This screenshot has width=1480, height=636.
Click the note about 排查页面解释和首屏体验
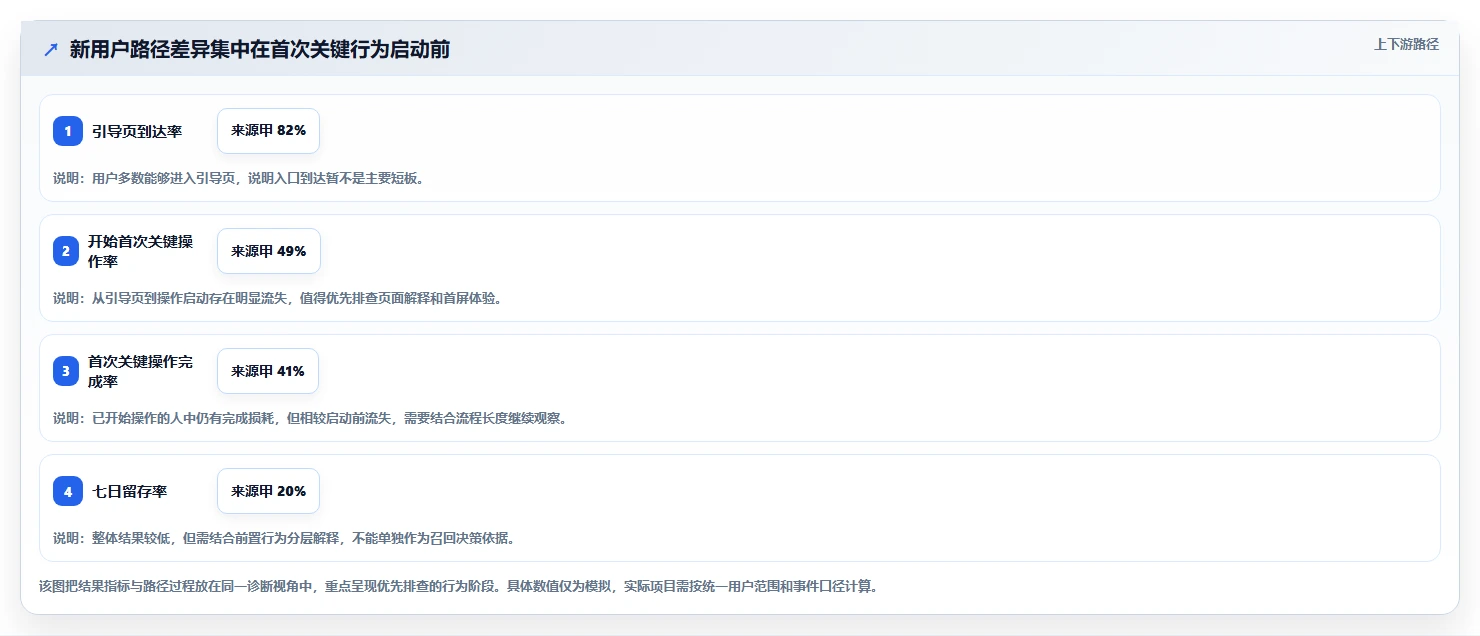(277, 298)
